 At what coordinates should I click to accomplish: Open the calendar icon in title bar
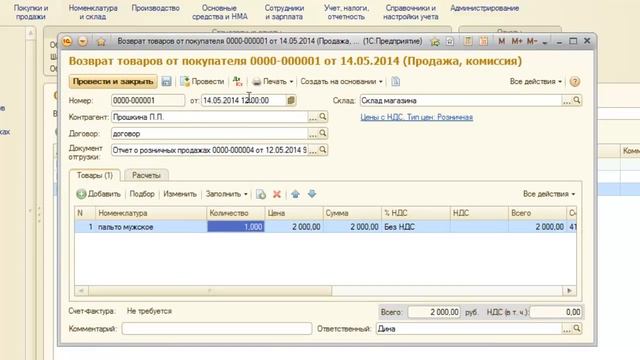tap(484, 41)
